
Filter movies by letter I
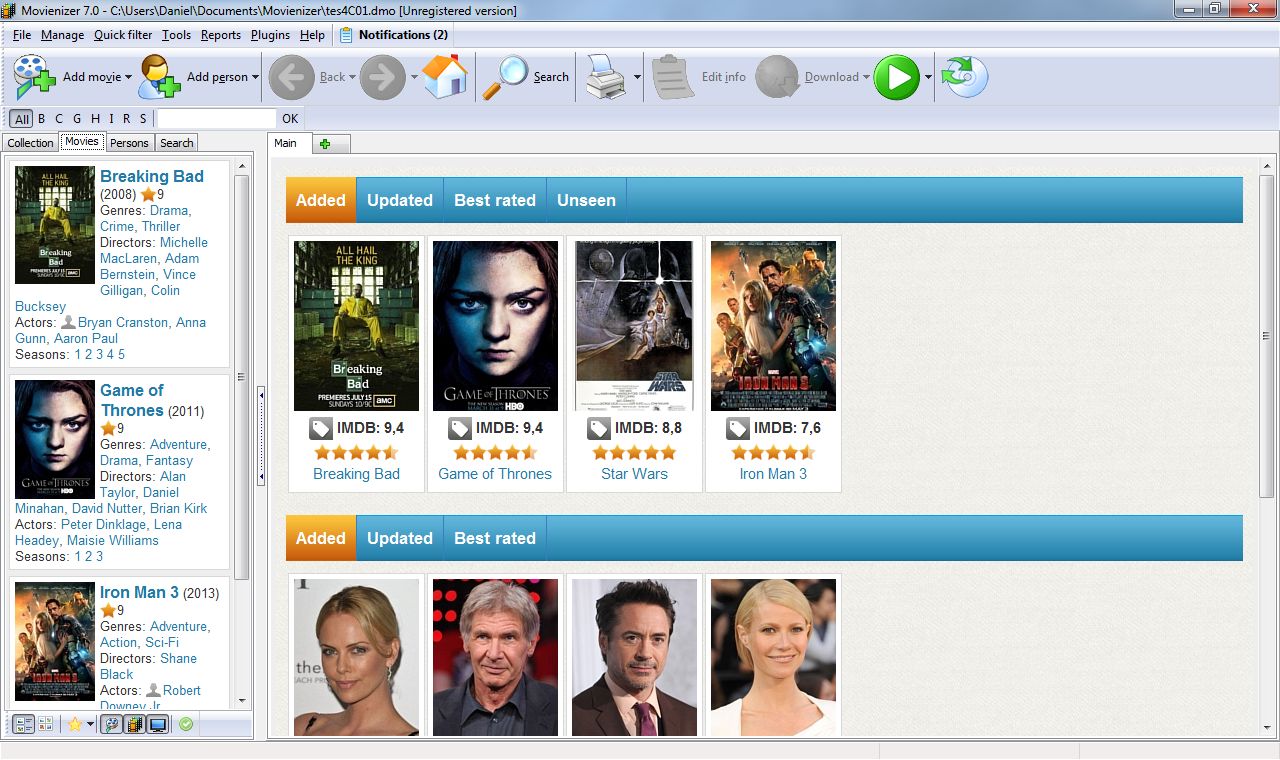(110, 119)
